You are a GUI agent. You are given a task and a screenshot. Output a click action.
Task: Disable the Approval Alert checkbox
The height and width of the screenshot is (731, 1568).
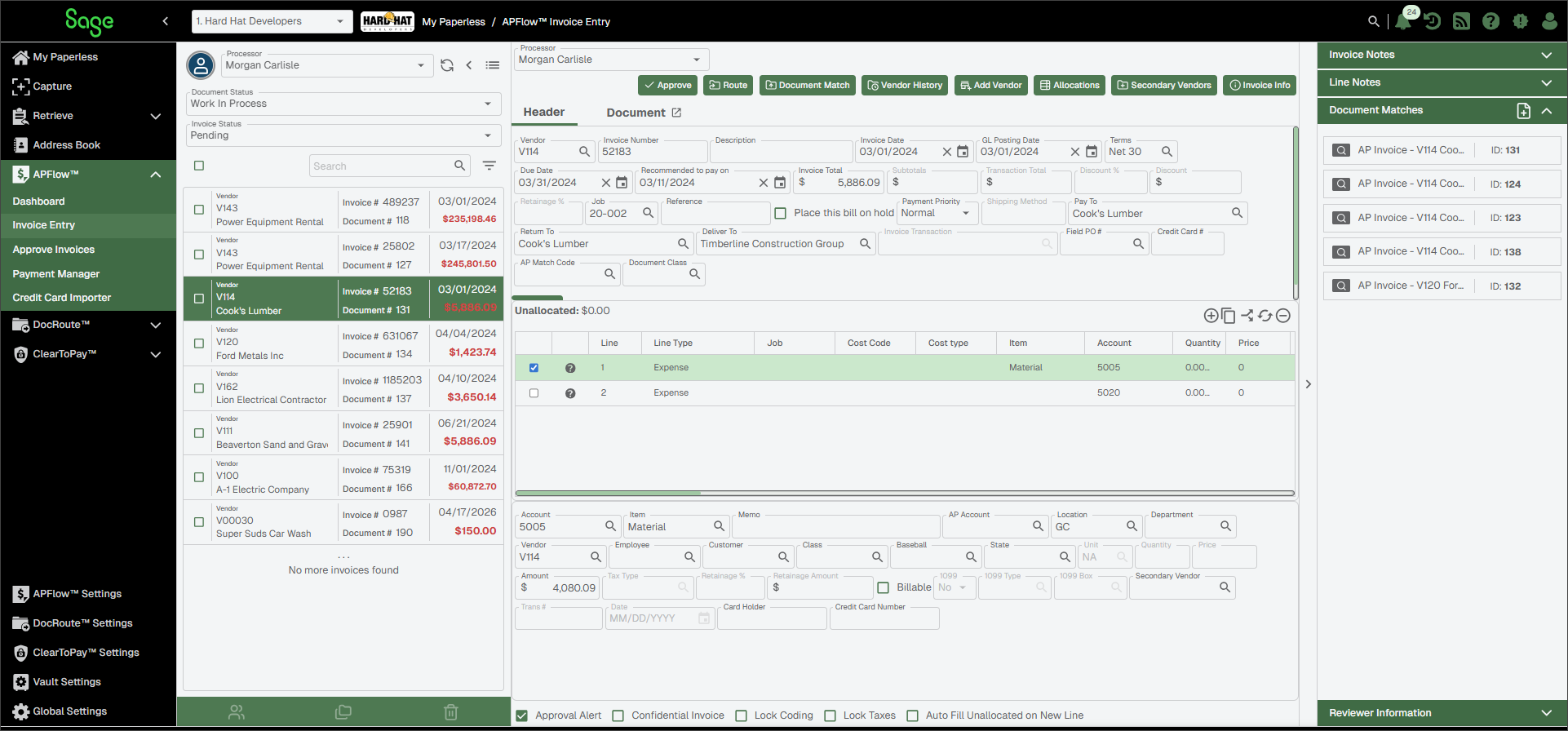point(522,715)
